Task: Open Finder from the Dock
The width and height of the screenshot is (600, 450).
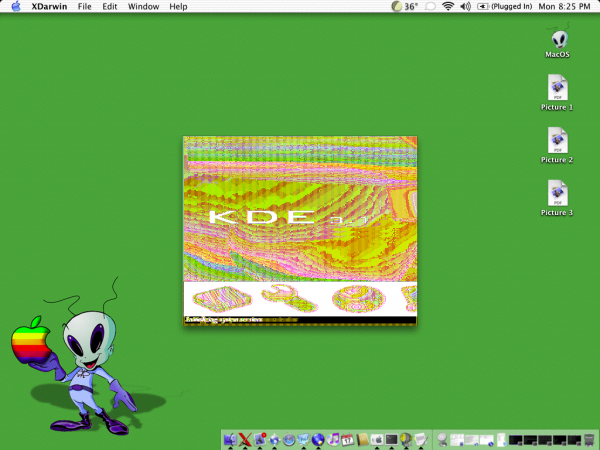Action: coord(231,440)
